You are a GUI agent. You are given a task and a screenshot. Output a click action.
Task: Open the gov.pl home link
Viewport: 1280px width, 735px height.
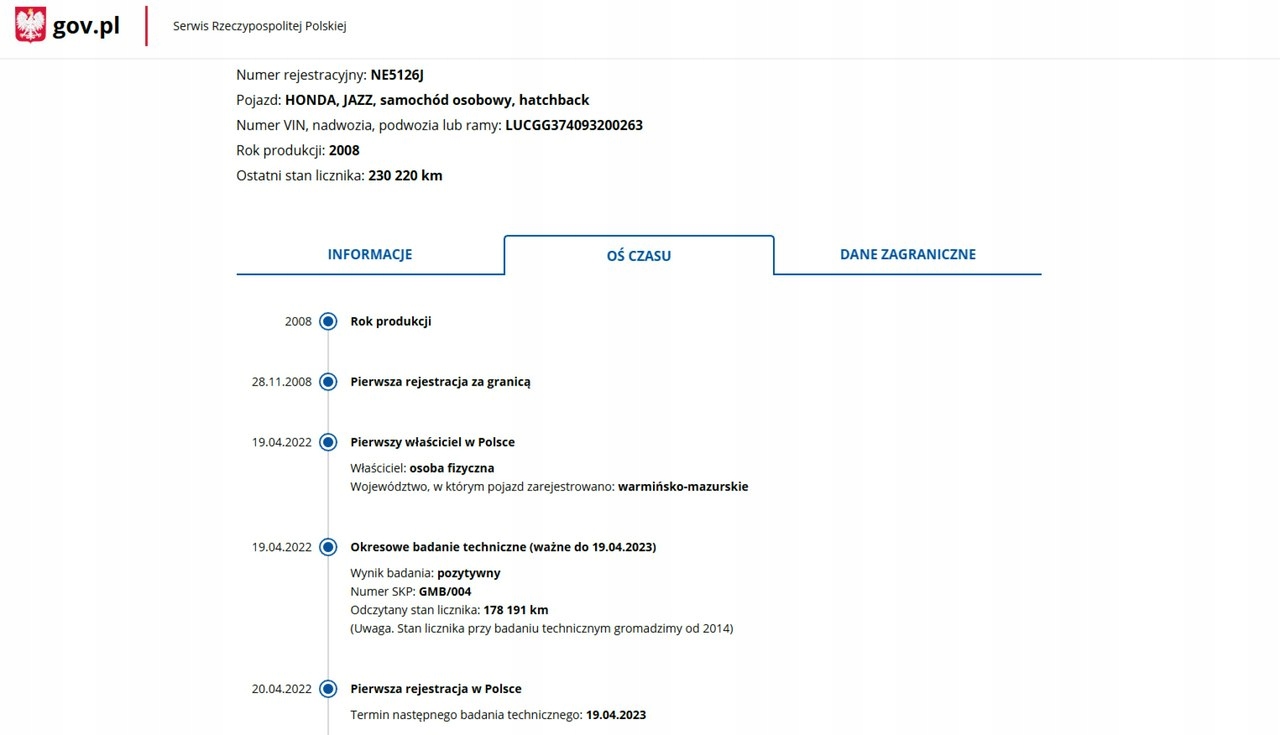[x=67, y=25]
